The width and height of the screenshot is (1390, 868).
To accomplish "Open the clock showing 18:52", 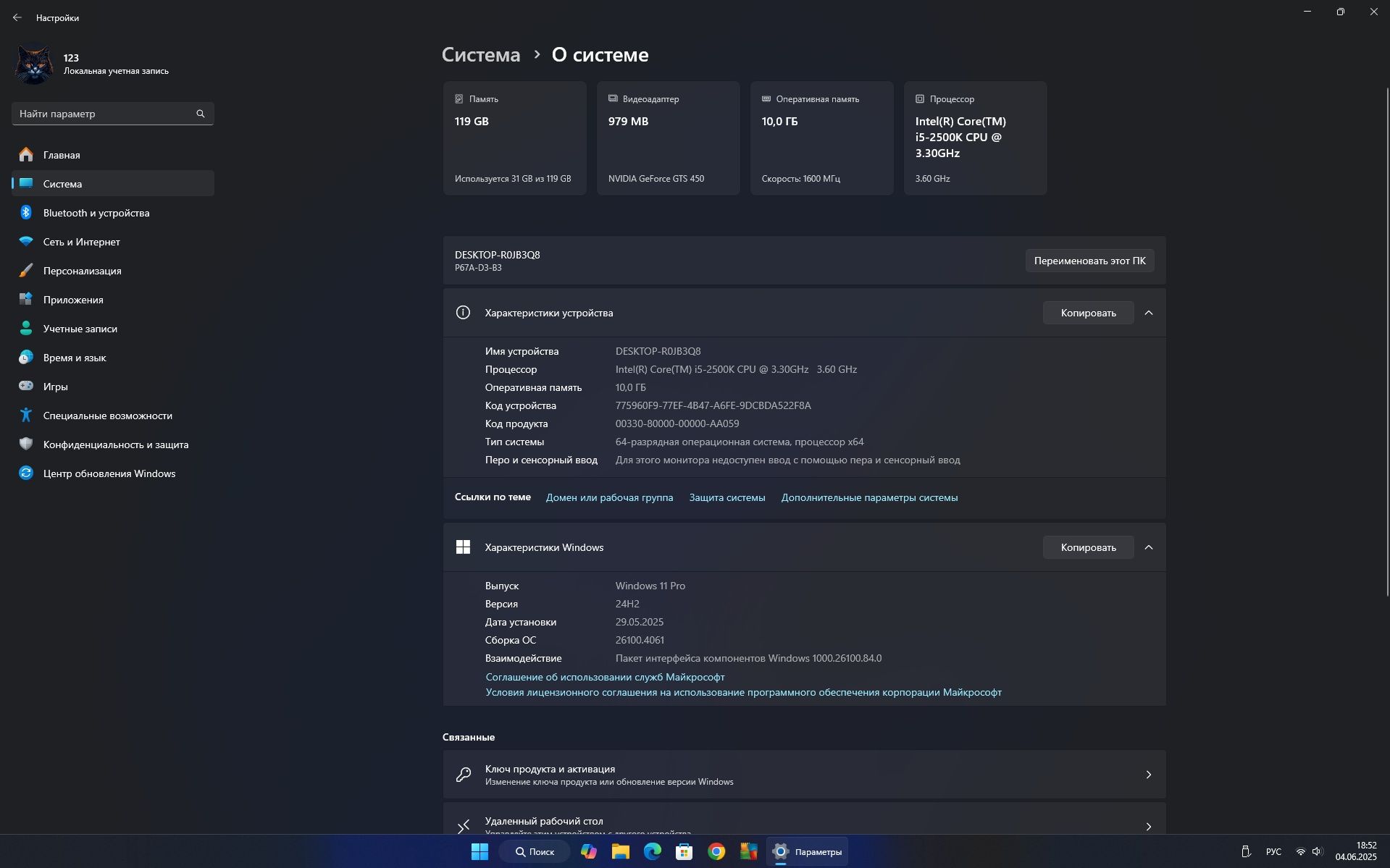I will pyautogui.click(x=1356, y=851).
